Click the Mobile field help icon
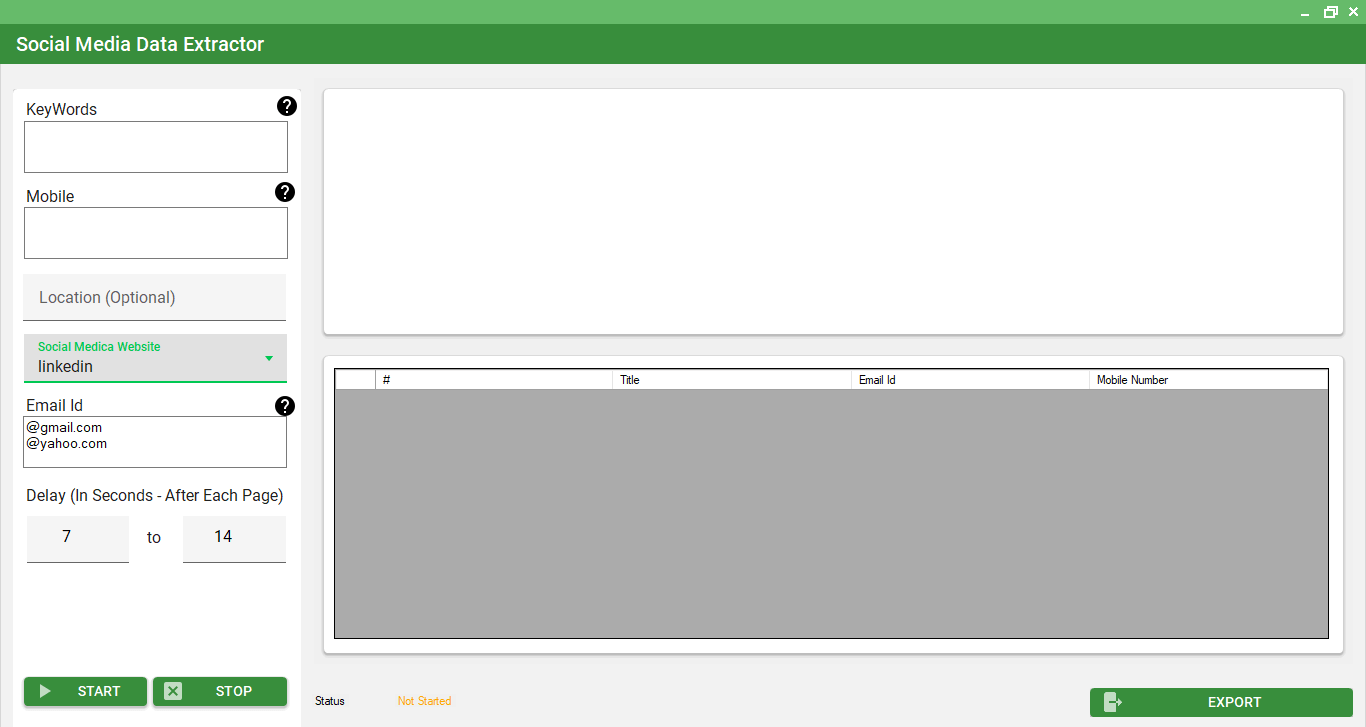 point(285,192)
